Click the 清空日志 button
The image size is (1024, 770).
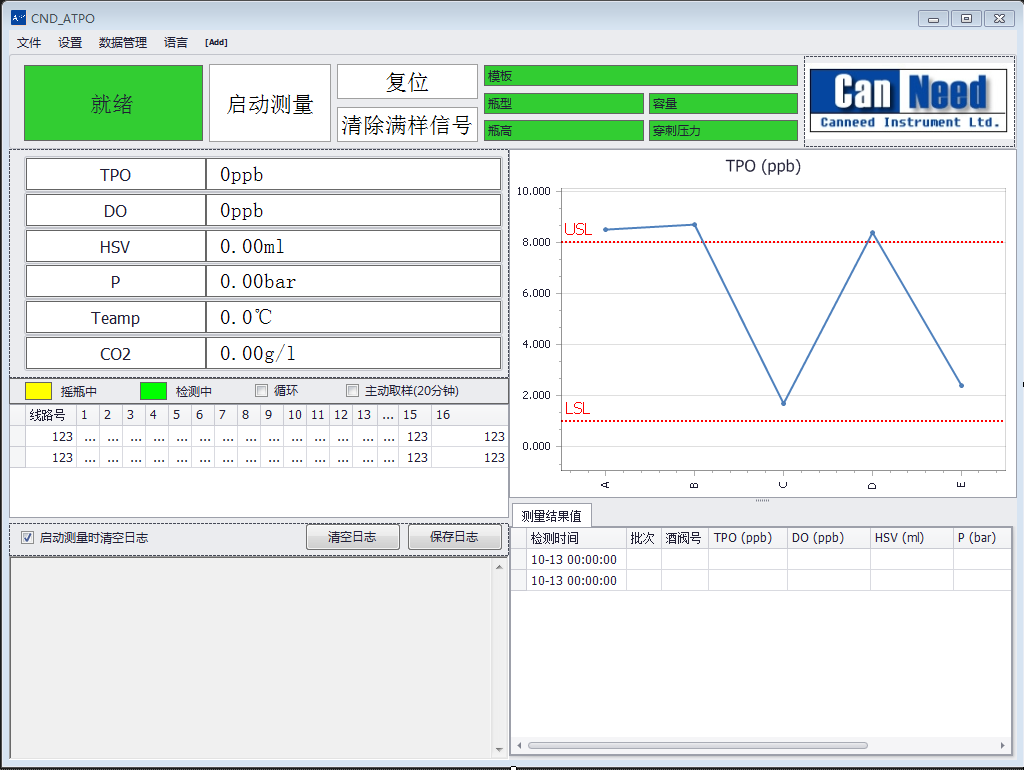tap(353, 537)
